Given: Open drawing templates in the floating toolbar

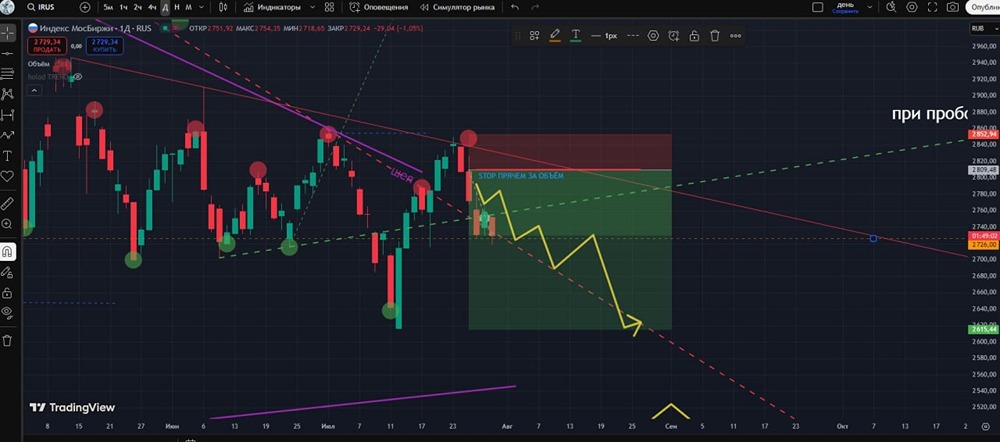Looking at the screenshot, I should [534, 36].
